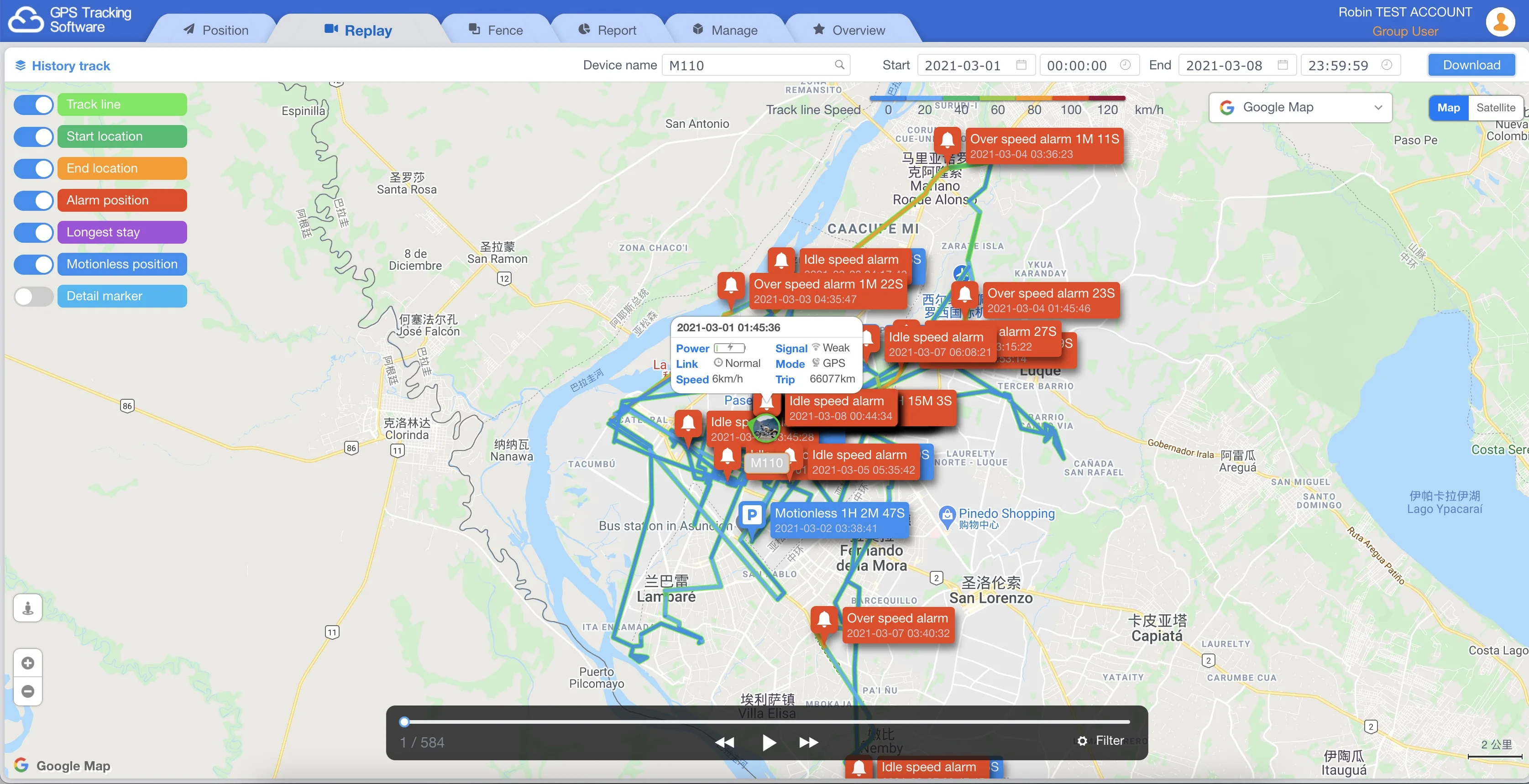The image size is (1529, 784).
Task: Open the Report tab
Action: [607, 30]
